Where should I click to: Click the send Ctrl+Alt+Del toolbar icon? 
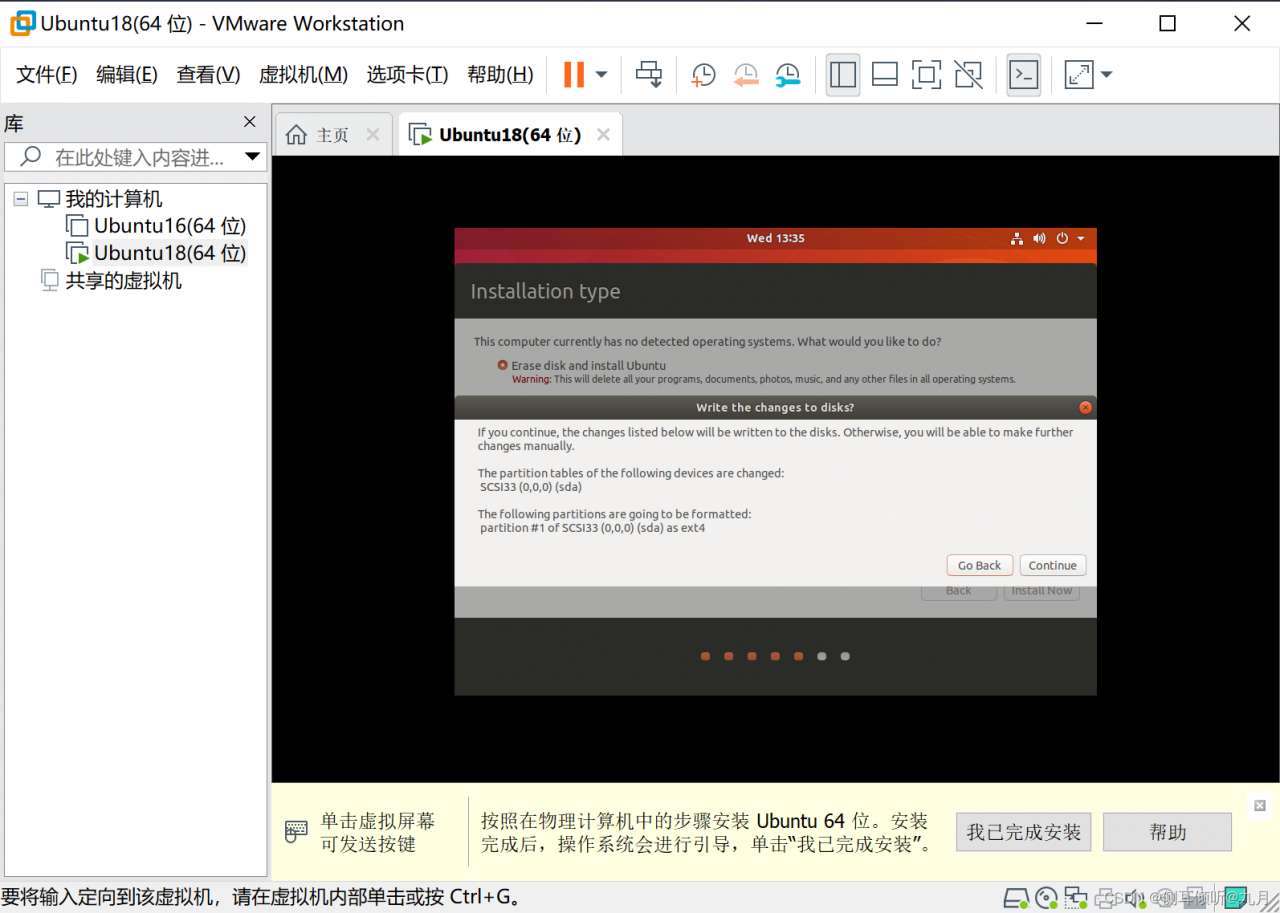click(649, 75)
